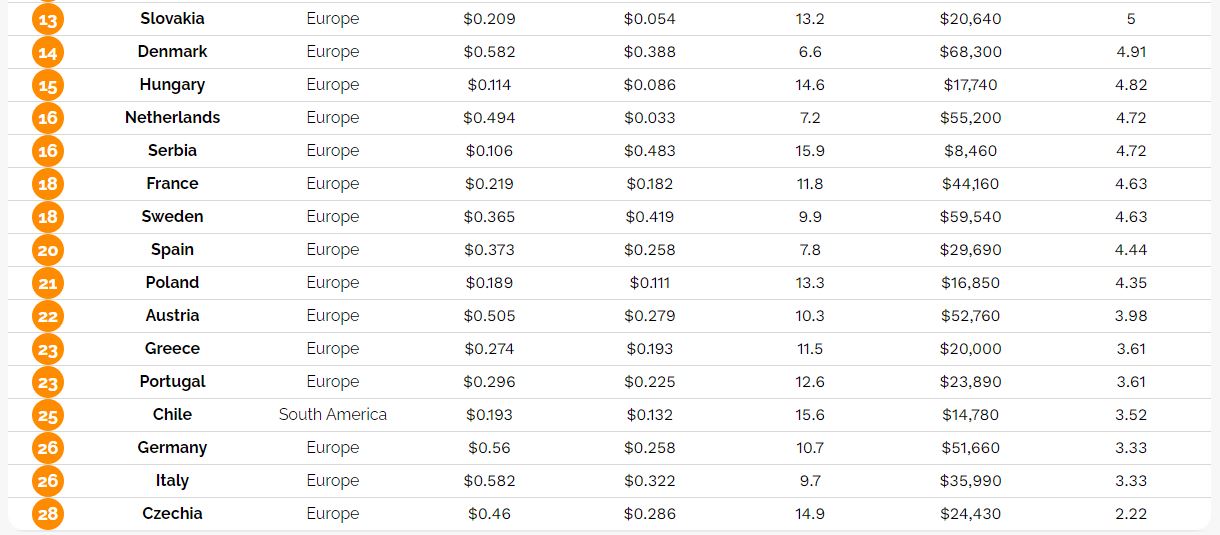
Task: Click the orange rank 13 badge
Action: 47,20
